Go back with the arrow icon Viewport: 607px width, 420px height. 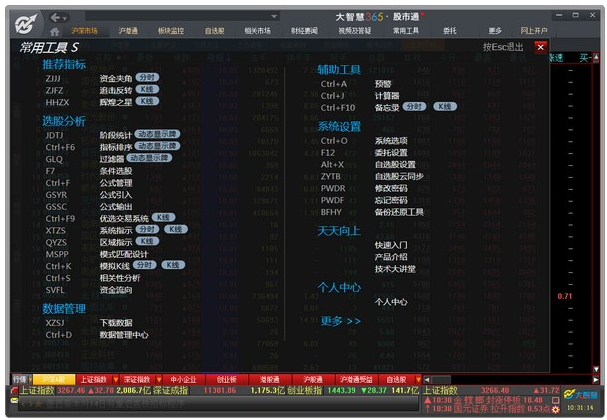(55, 17)
